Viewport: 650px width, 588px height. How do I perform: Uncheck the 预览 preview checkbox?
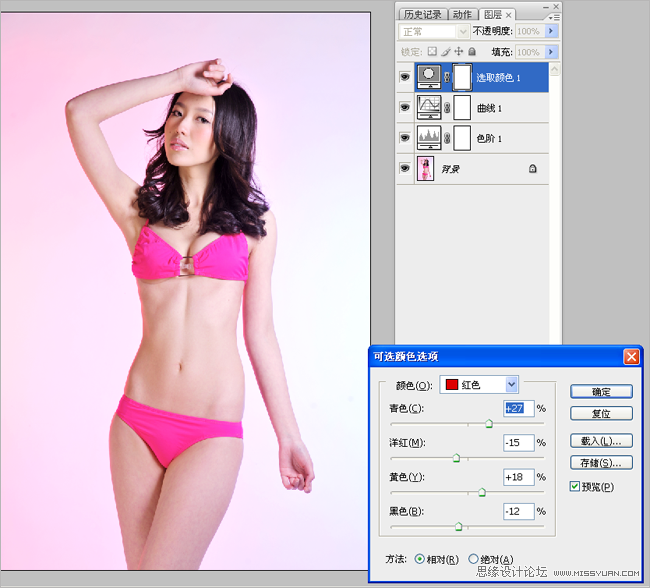[x=575, y=486]
